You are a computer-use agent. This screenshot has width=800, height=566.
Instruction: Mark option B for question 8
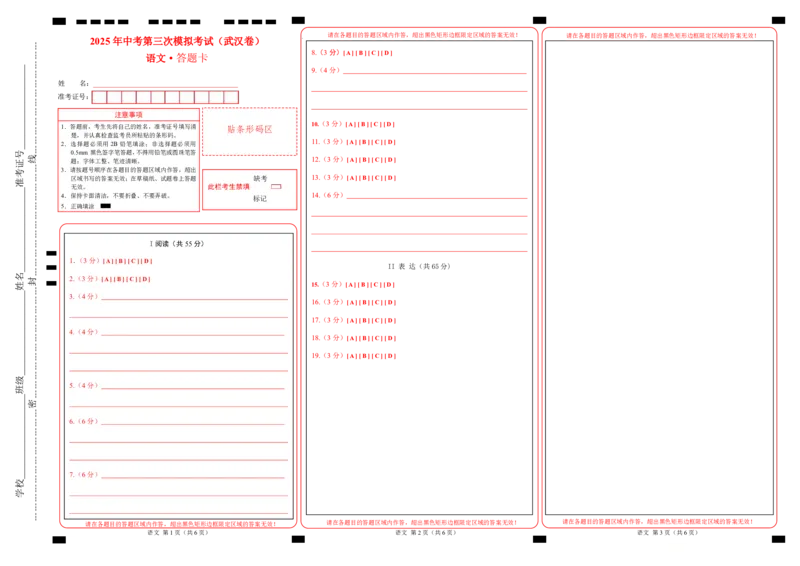[x=361, y=53]
